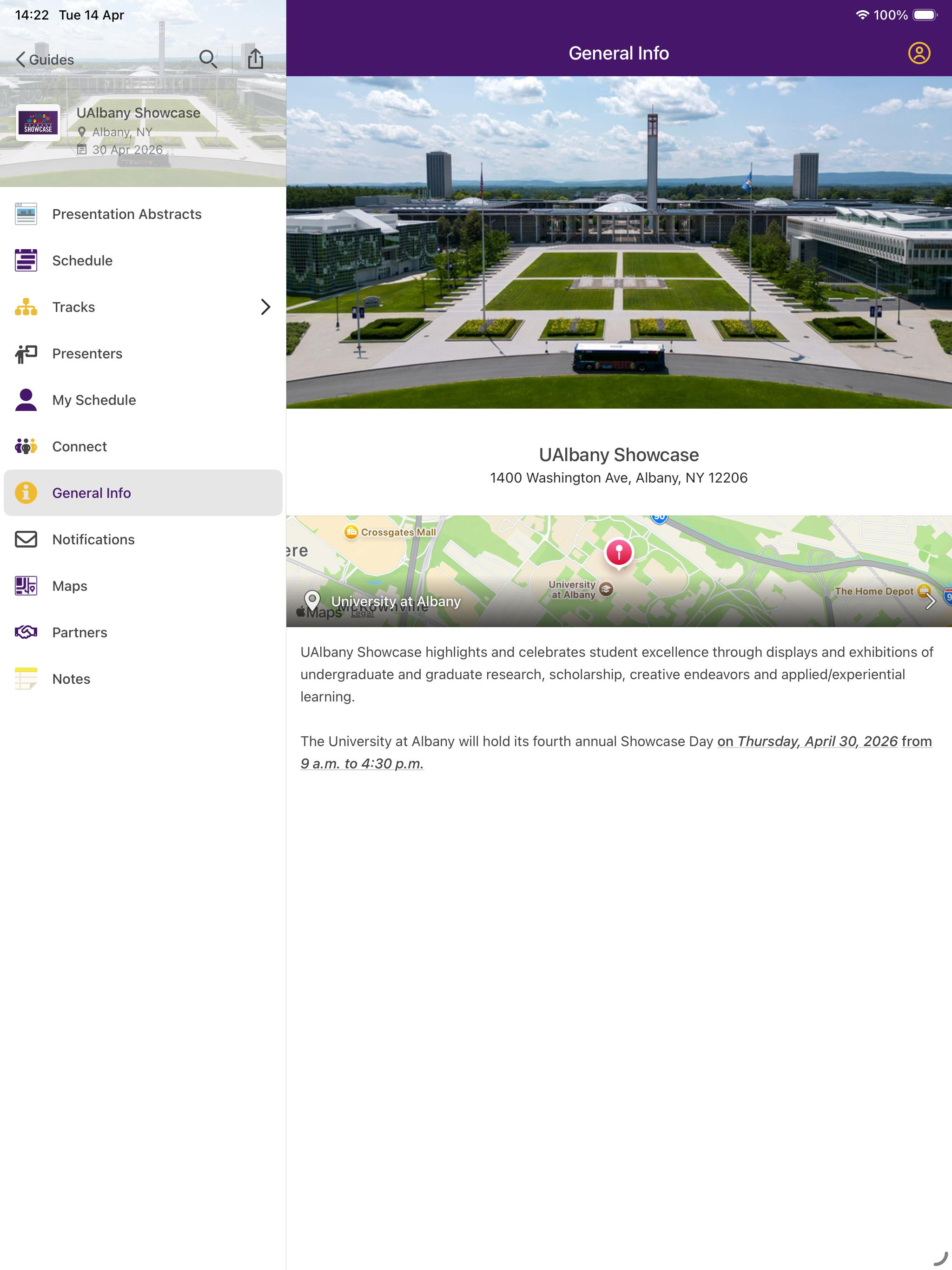Go back to Guides
952x1270 pixels.
pos(45,60)
